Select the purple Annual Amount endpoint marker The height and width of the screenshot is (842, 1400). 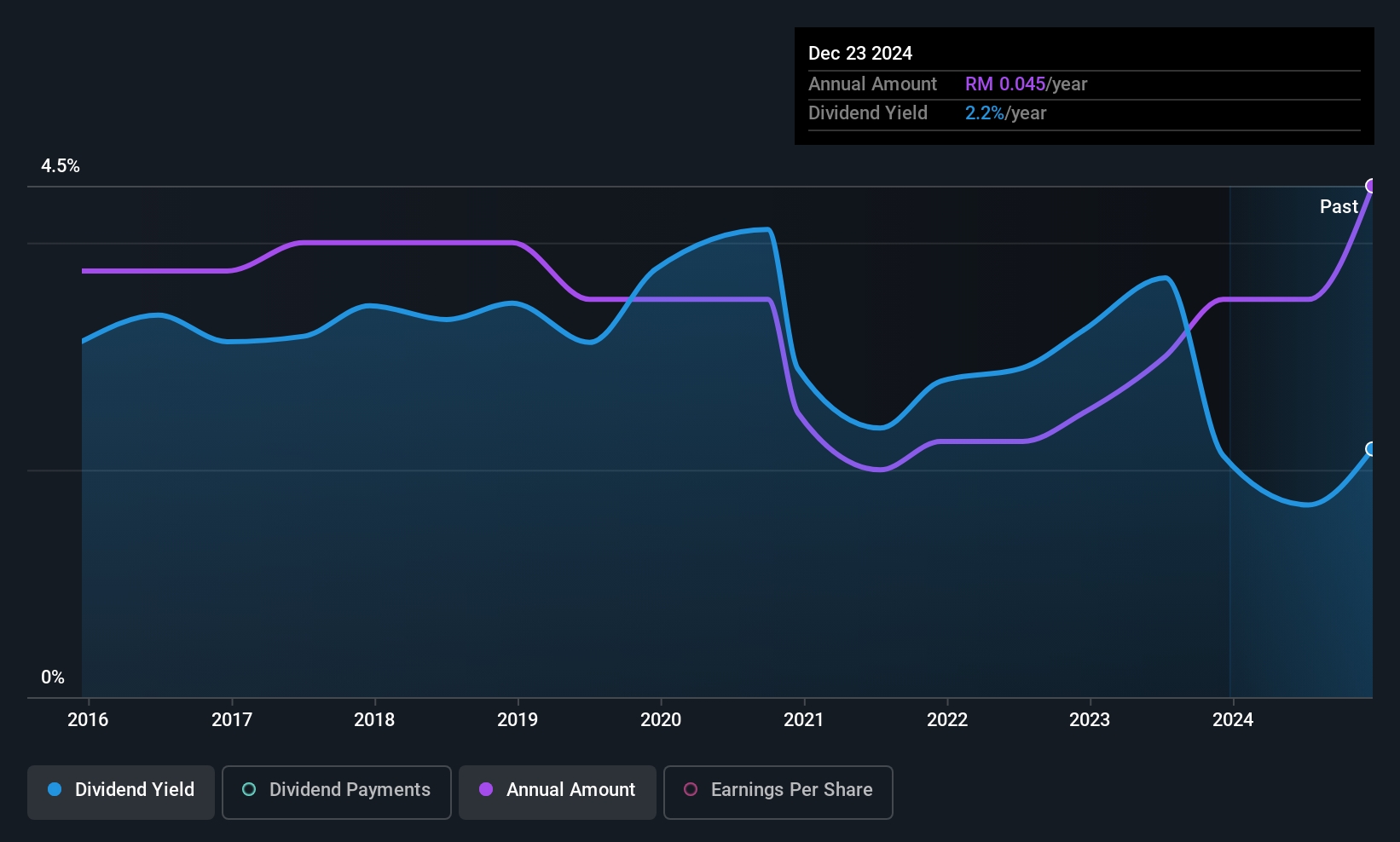click(1372, 186)
